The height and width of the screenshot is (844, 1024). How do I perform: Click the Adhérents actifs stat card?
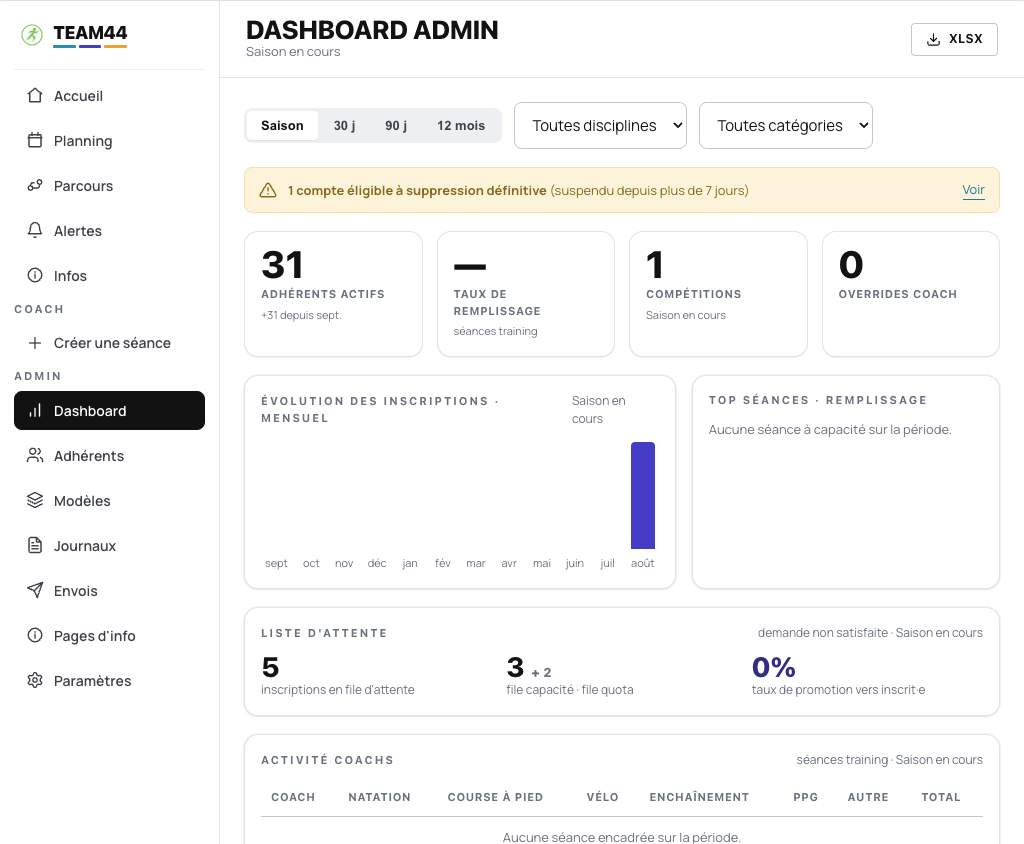click(x=333, y=294)
